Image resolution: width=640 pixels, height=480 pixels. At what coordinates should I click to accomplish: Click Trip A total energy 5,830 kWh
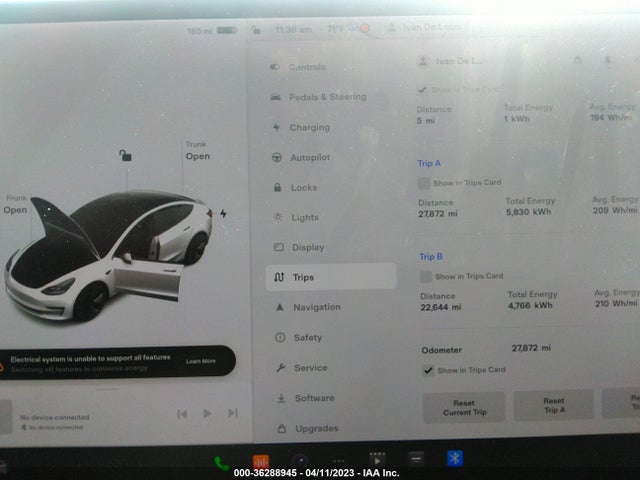pyautogui.click(x=529, y=212)
